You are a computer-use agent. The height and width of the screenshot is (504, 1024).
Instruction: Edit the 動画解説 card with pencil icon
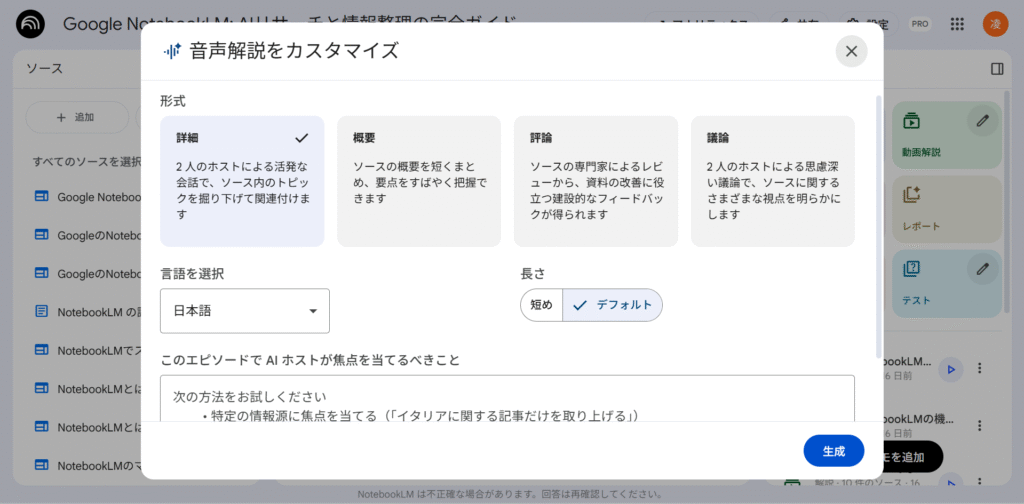pyautogui.click(x=983, y=121)
